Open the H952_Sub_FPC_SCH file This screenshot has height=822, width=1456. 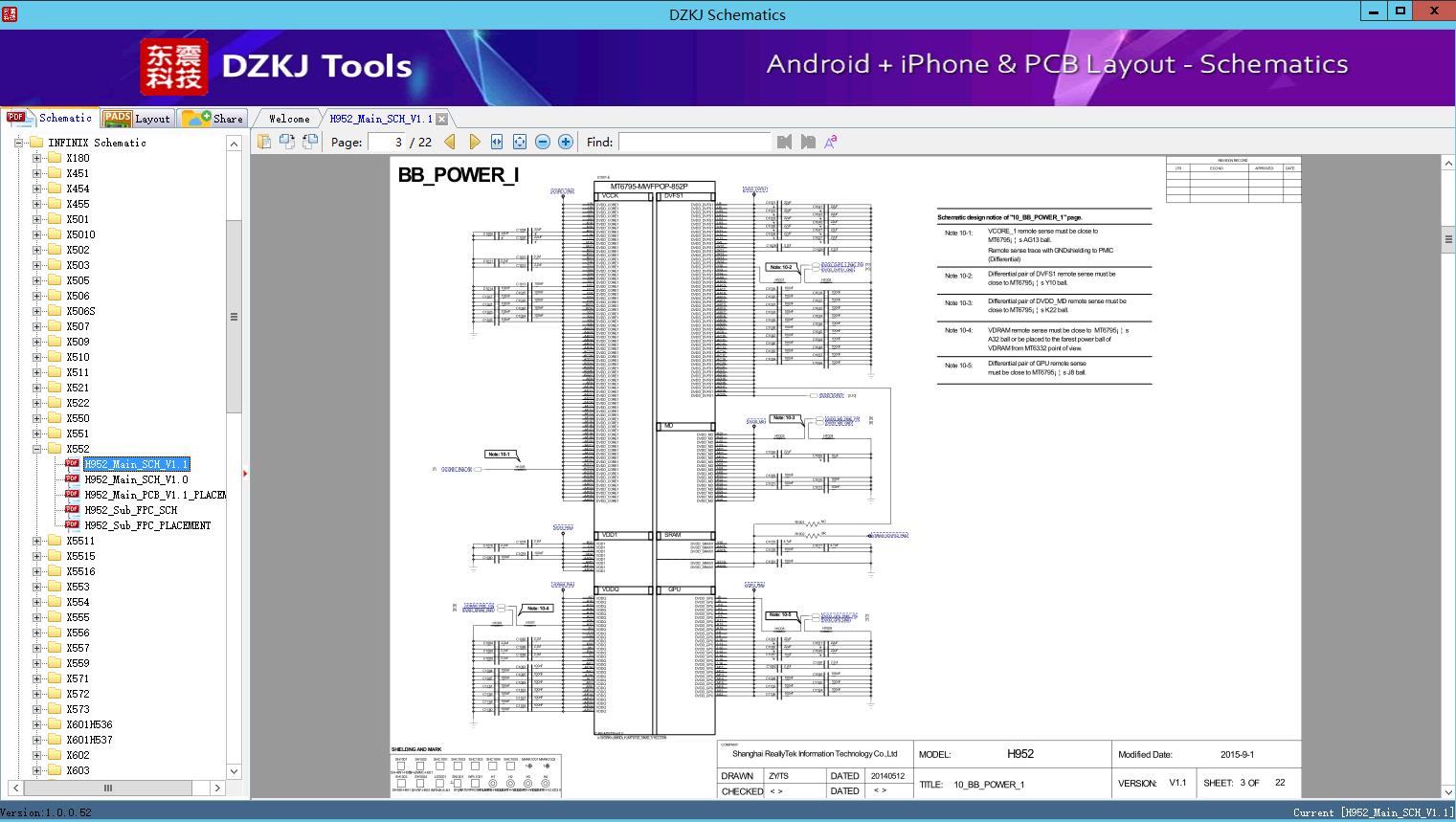click(130, 510)
